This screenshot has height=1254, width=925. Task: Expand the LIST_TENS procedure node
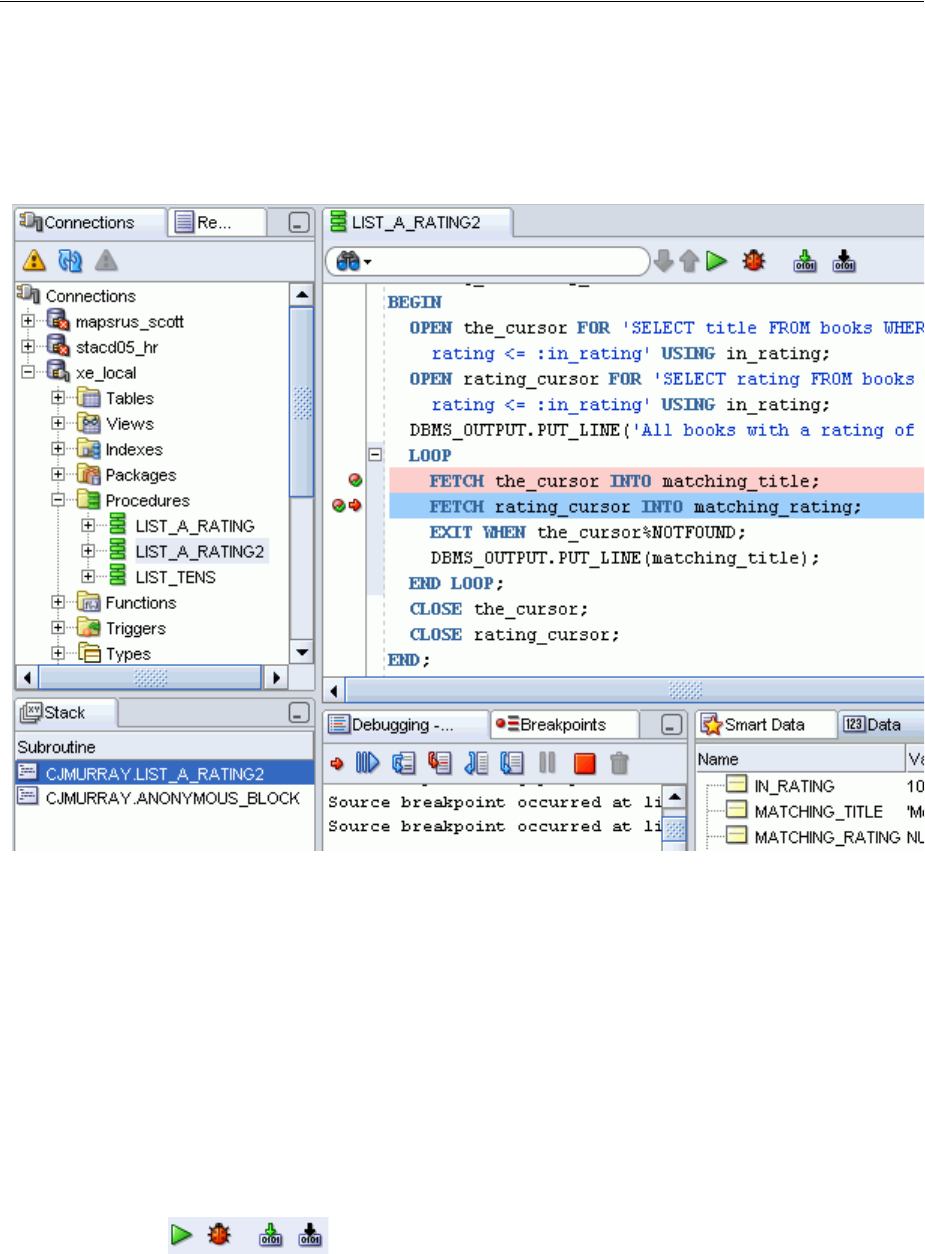88,577
